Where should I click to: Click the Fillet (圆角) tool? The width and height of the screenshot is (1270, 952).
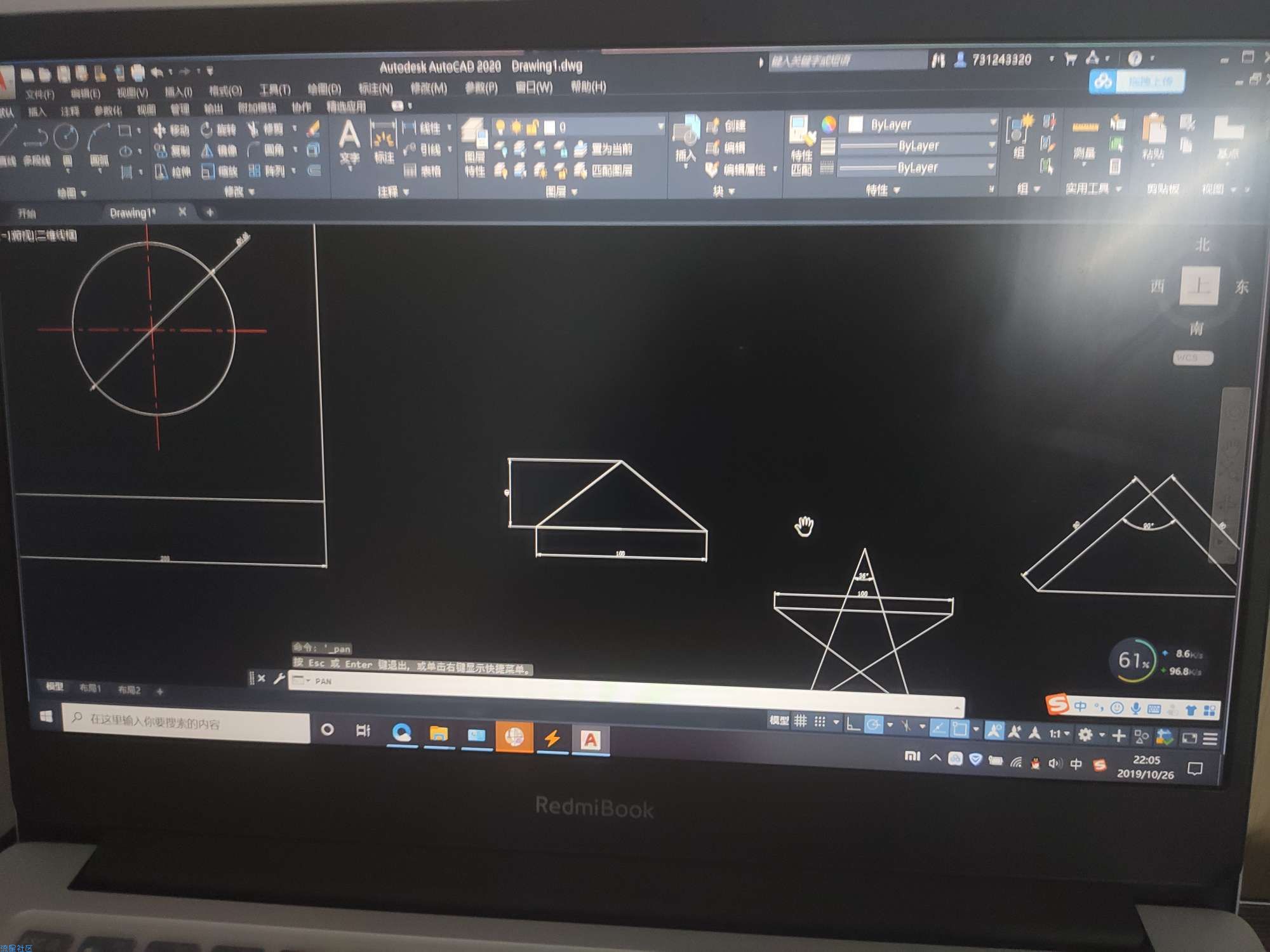[265, 150]
